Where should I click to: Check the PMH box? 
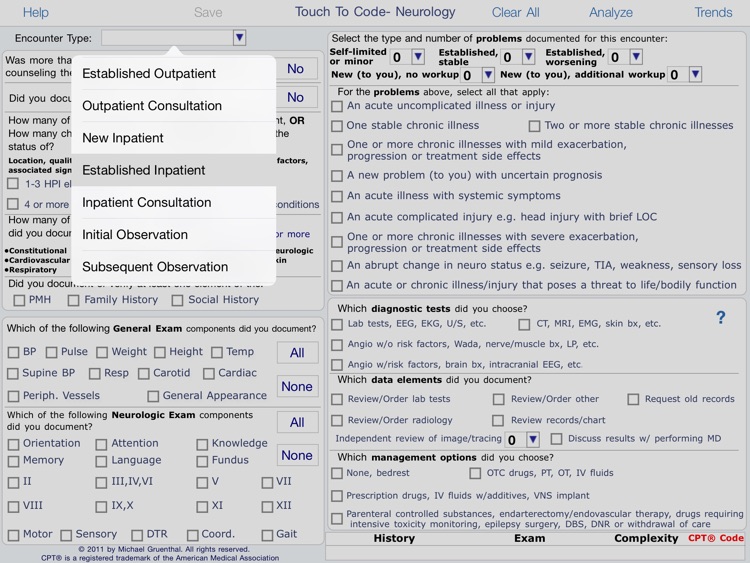click(x=19, y=300)
